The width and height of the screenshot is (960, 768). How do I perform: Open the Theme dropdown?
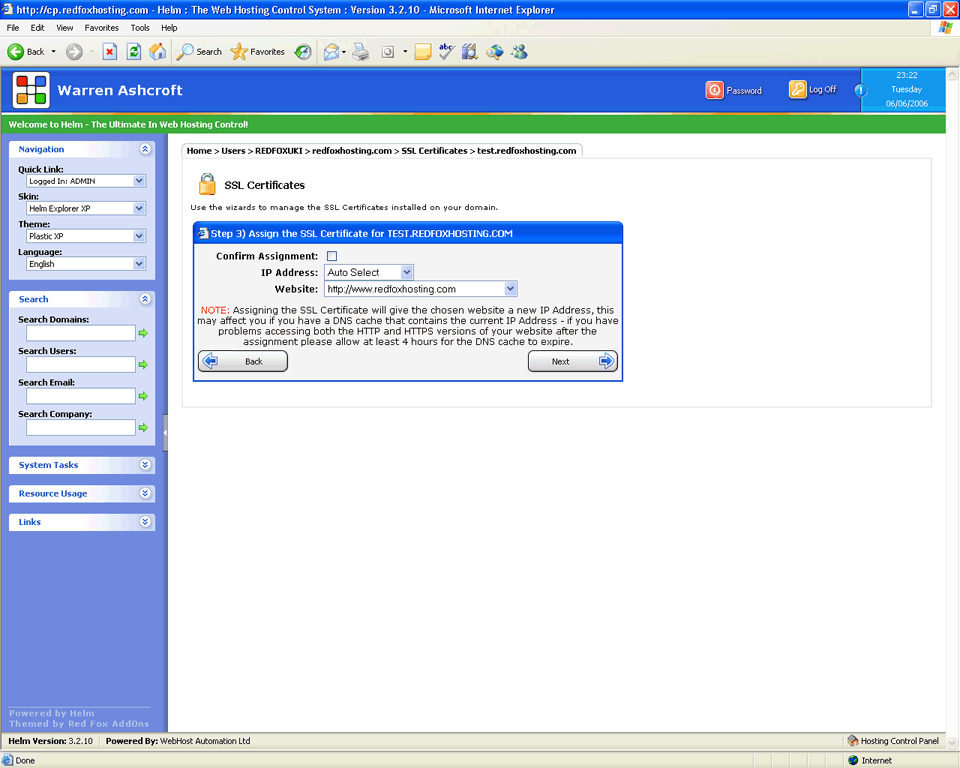point(86,236)
